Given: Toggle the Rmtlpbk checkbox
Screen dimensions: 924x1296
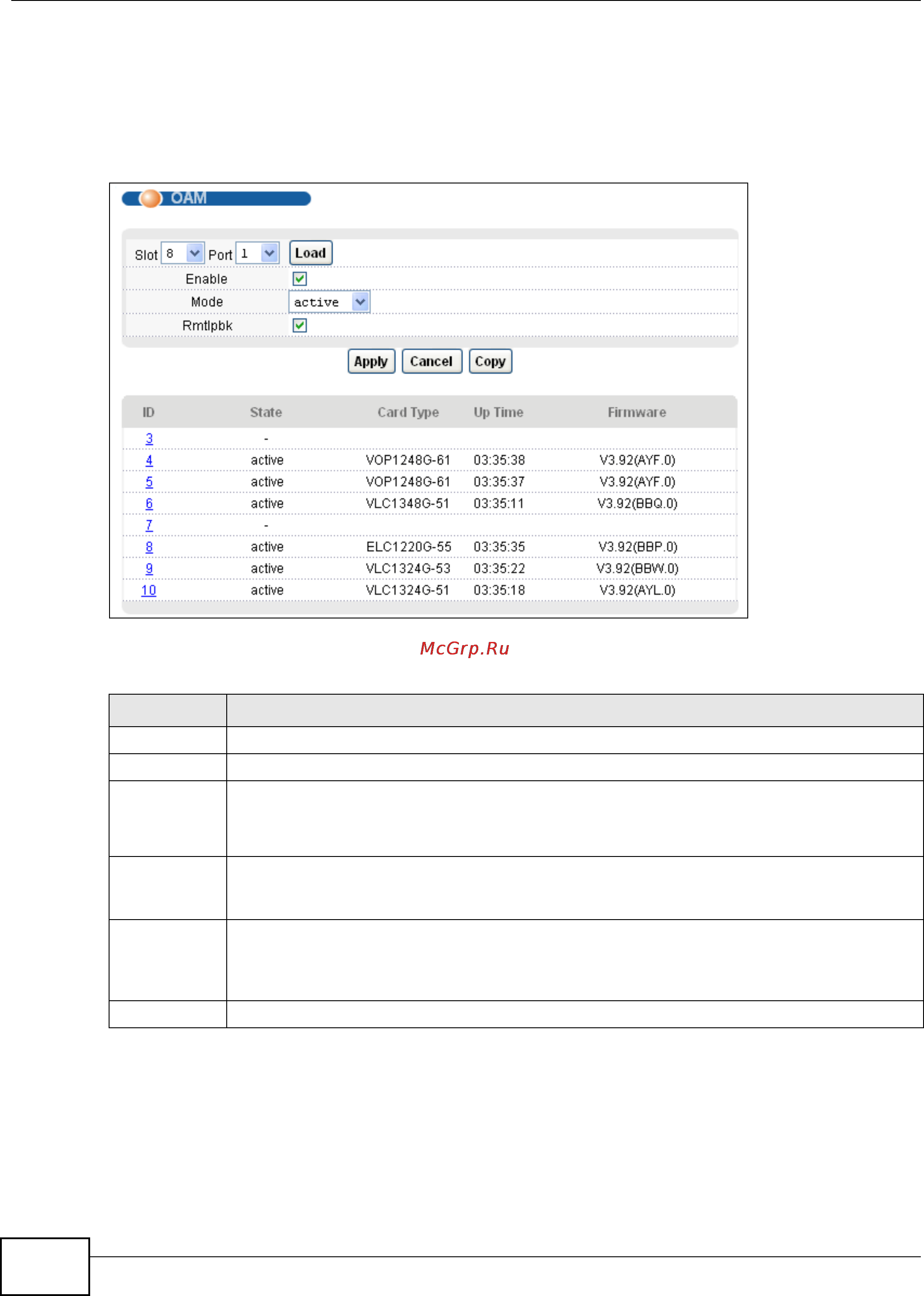Looking at the screenshot, I should coord(299,325).
